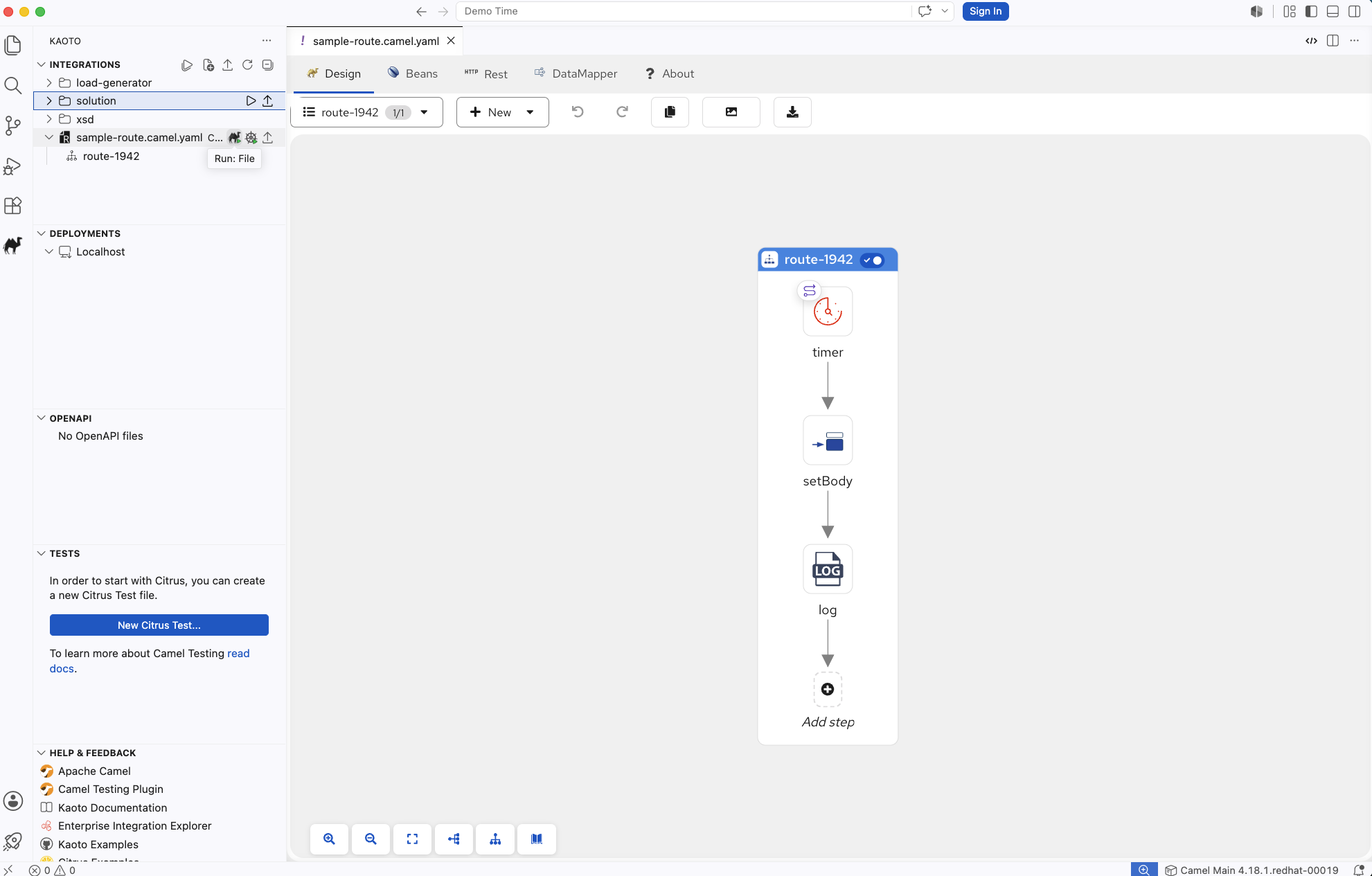Collapse the OPENAPI section
The height and width of the screenshot is (876, 1372).
click(42, 418)
